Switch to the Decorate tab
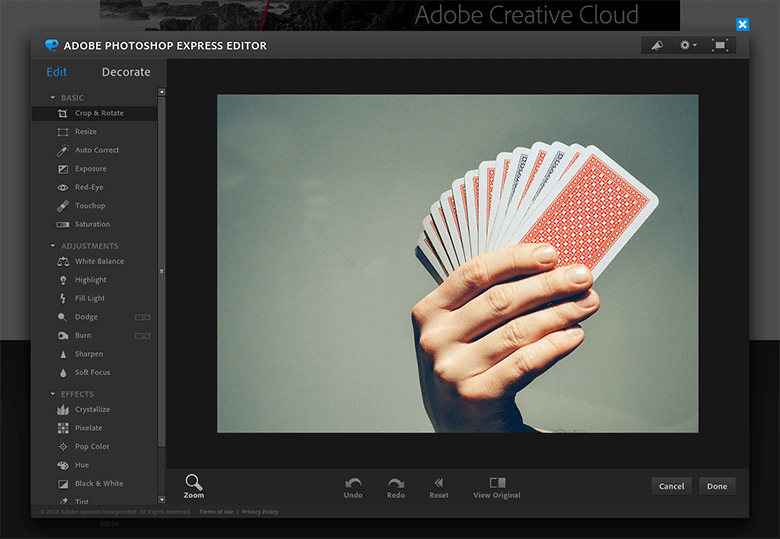780x539 pixels. 126,72
